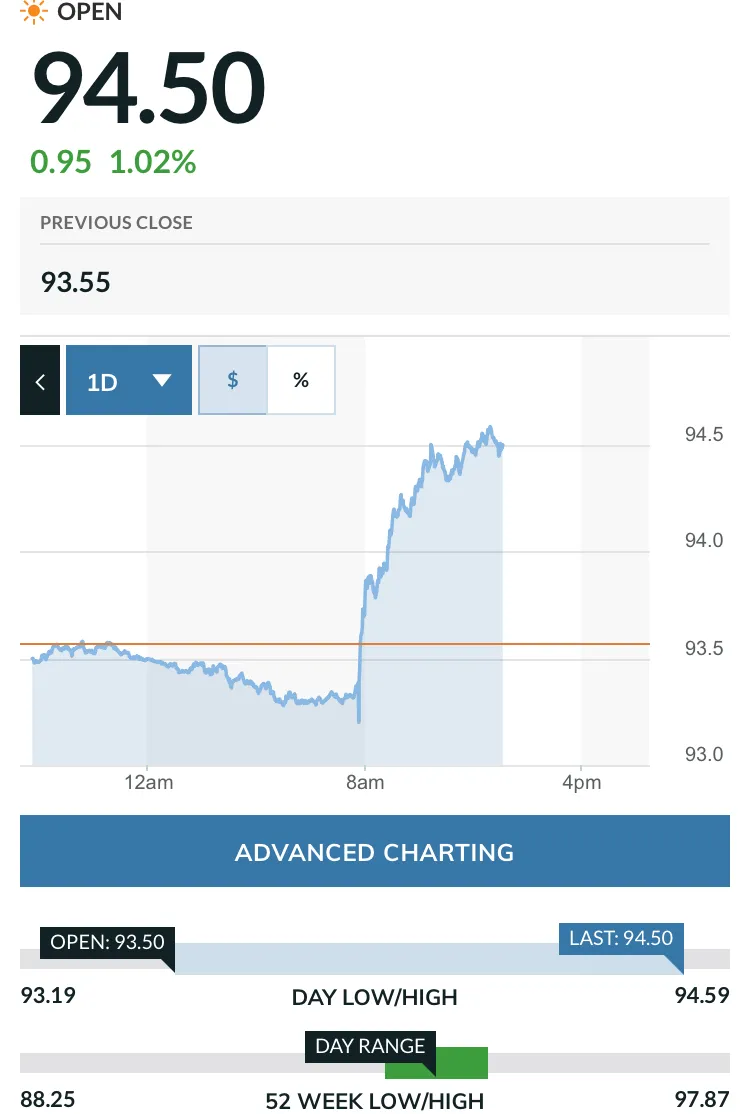
Task: Click the 8am axis label
Action: pyautogui.click(x=365, y=782)
